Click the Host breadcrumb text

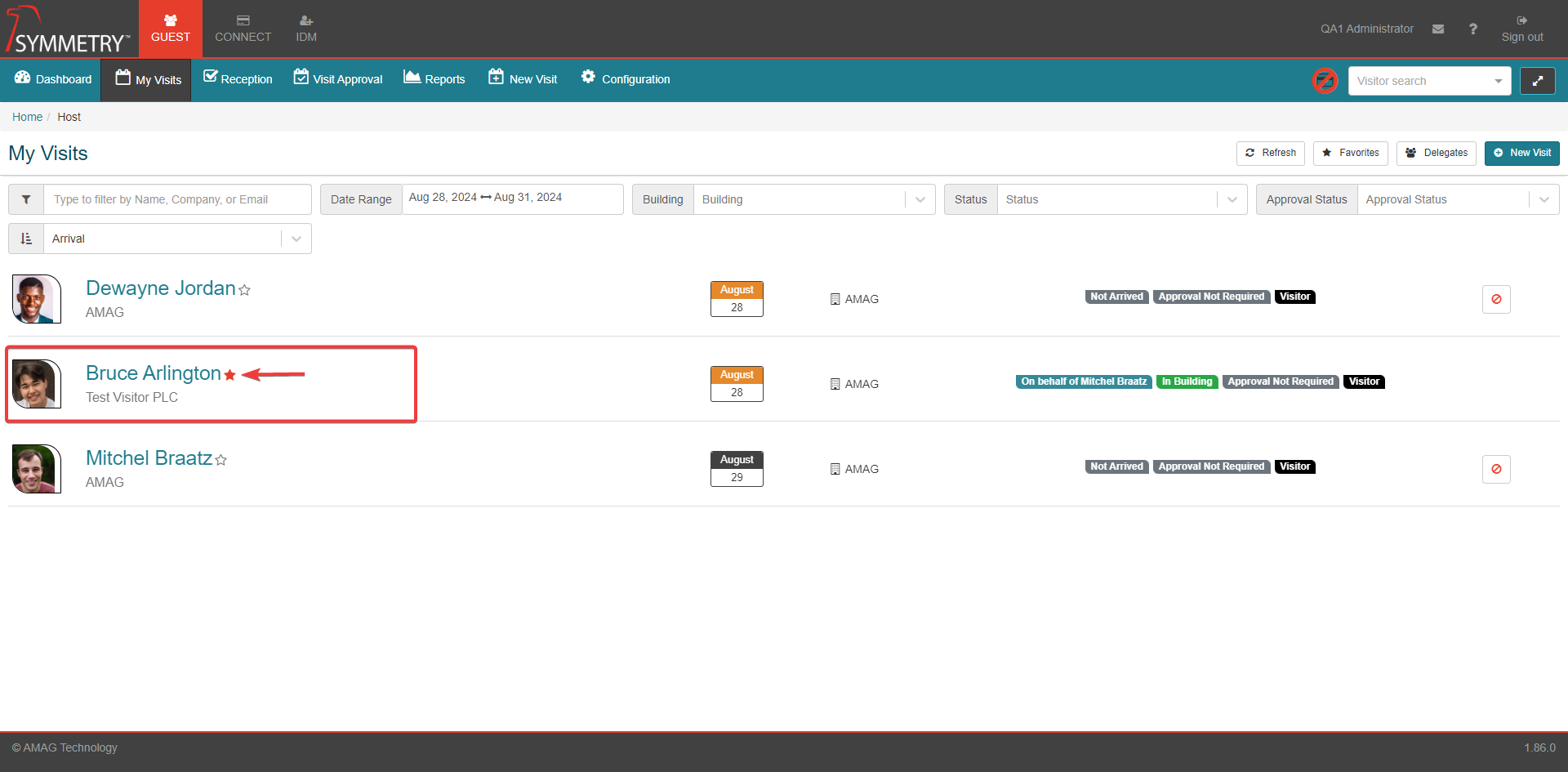coord(69,117)
